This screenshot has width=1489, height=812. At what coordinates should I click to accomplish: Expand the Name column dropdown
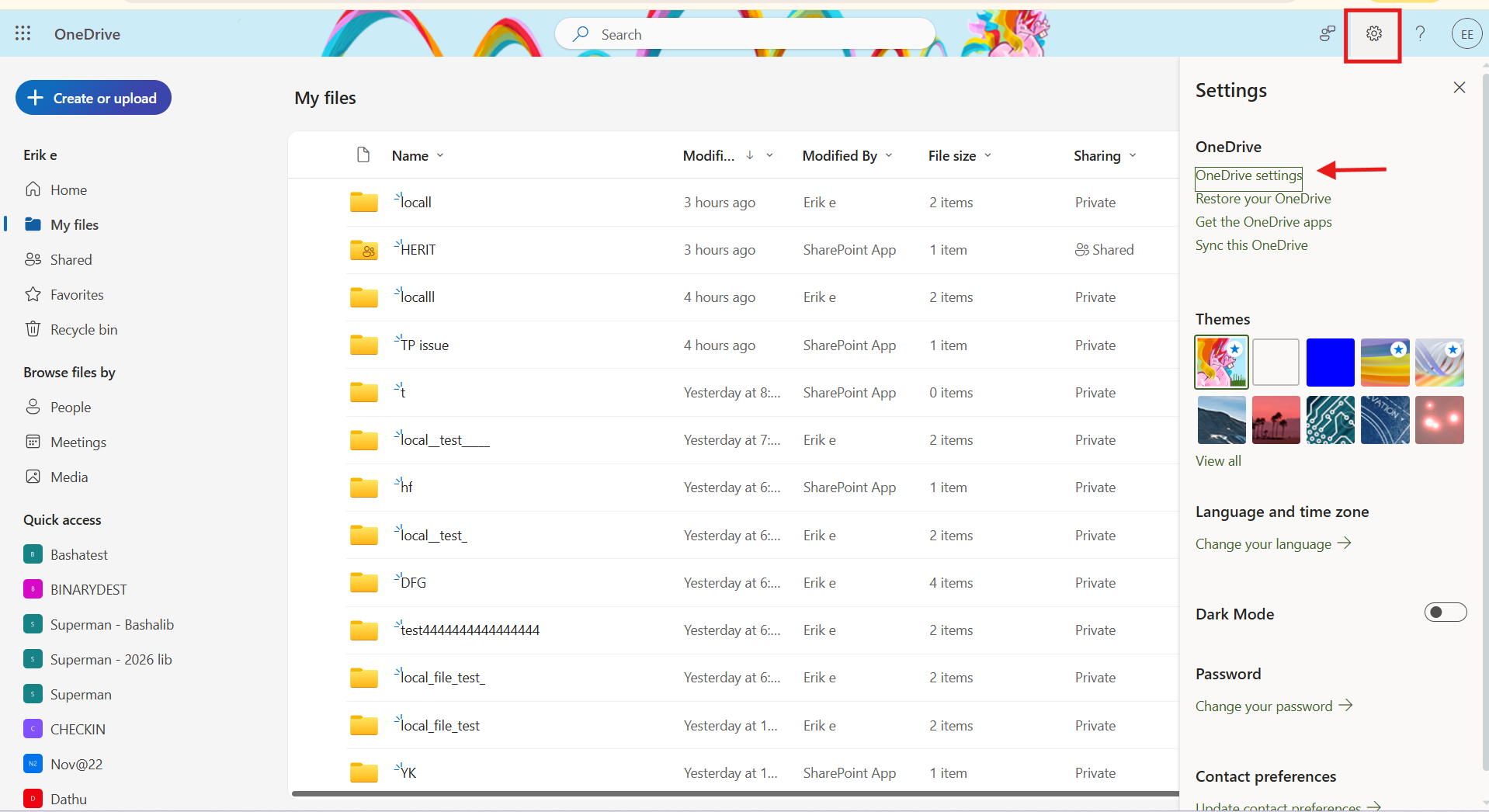[x=440, y=155]
